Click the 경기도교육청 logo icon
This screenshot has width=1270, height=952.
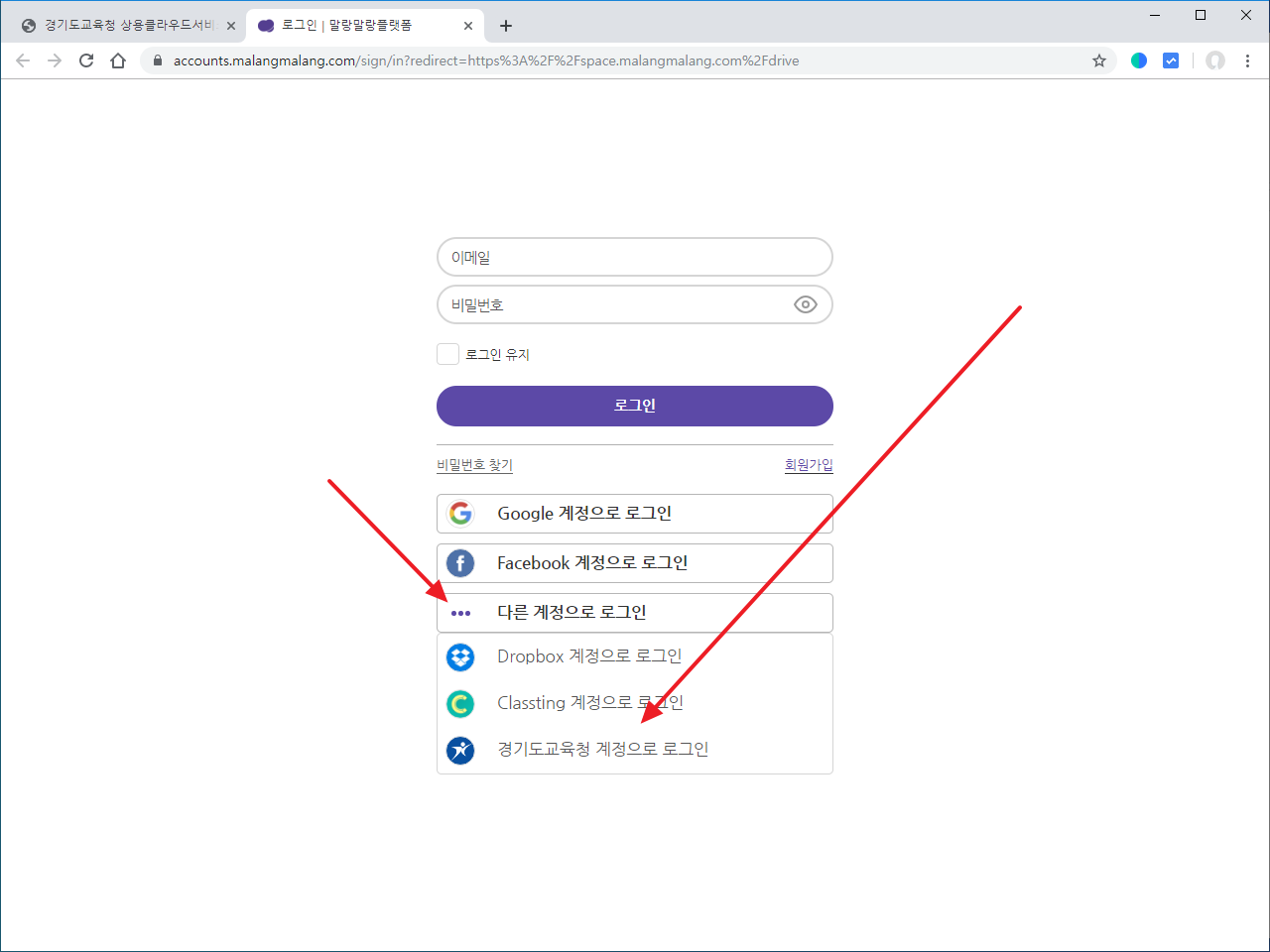(460, 750)
